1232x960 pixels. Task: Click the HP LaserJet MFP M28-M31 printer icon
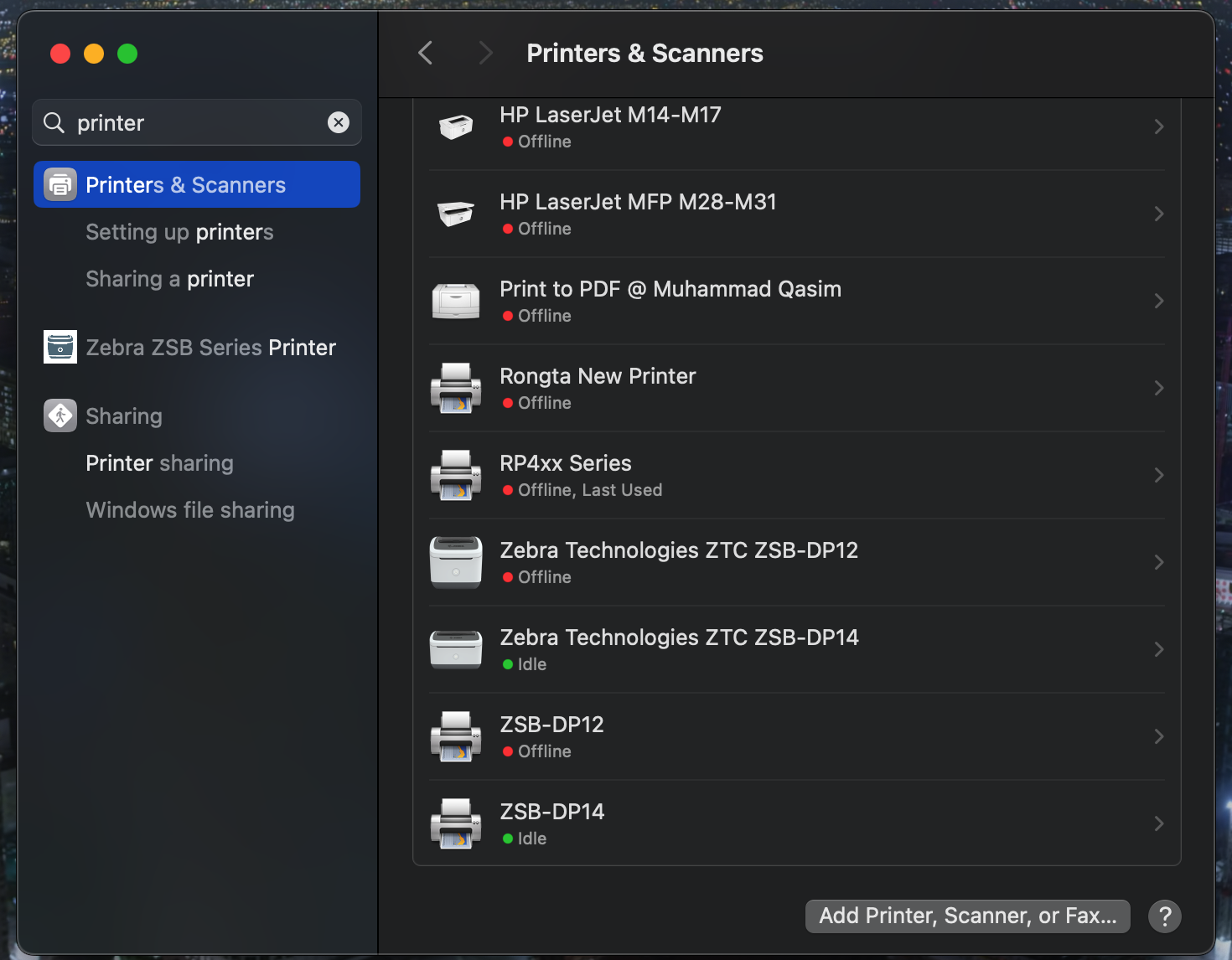click(x=456, y=214)
